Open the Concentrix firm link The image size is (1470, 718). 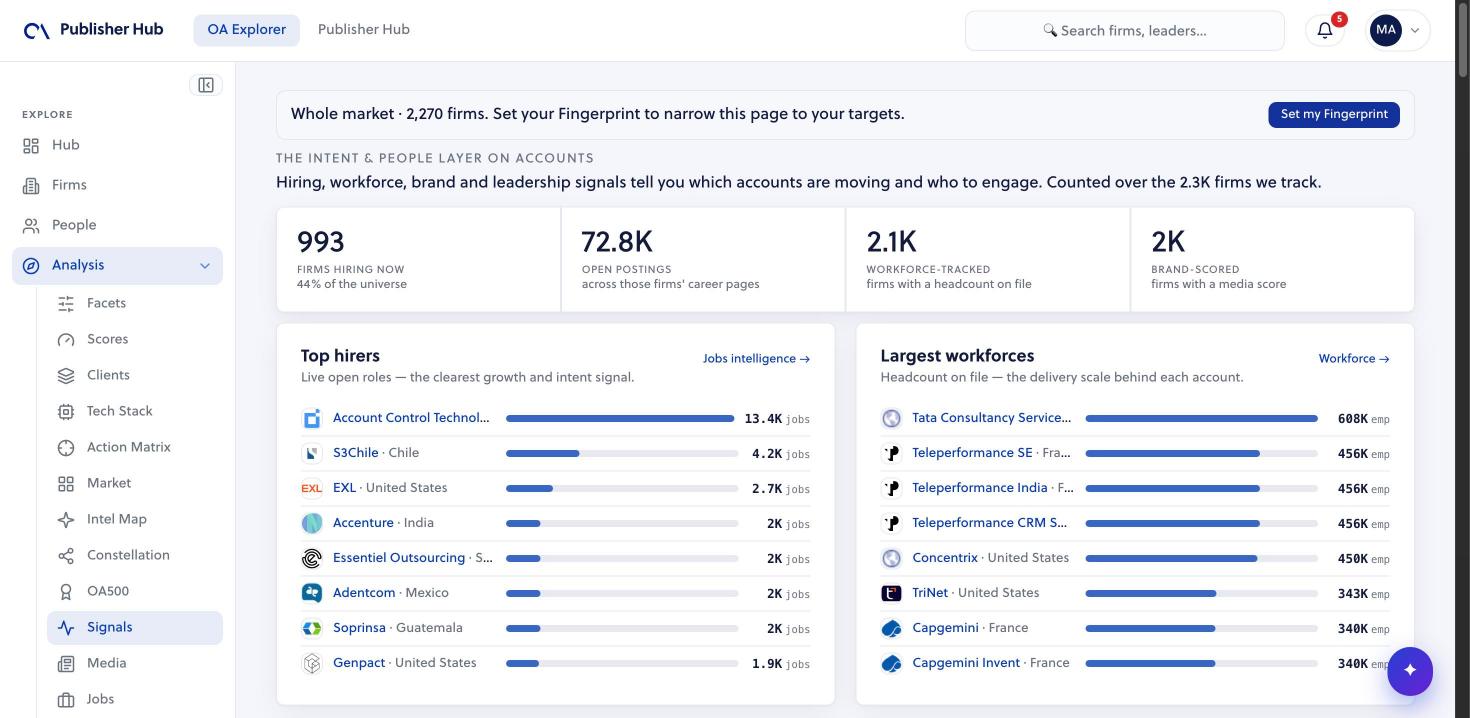click(x=945, y=558)
